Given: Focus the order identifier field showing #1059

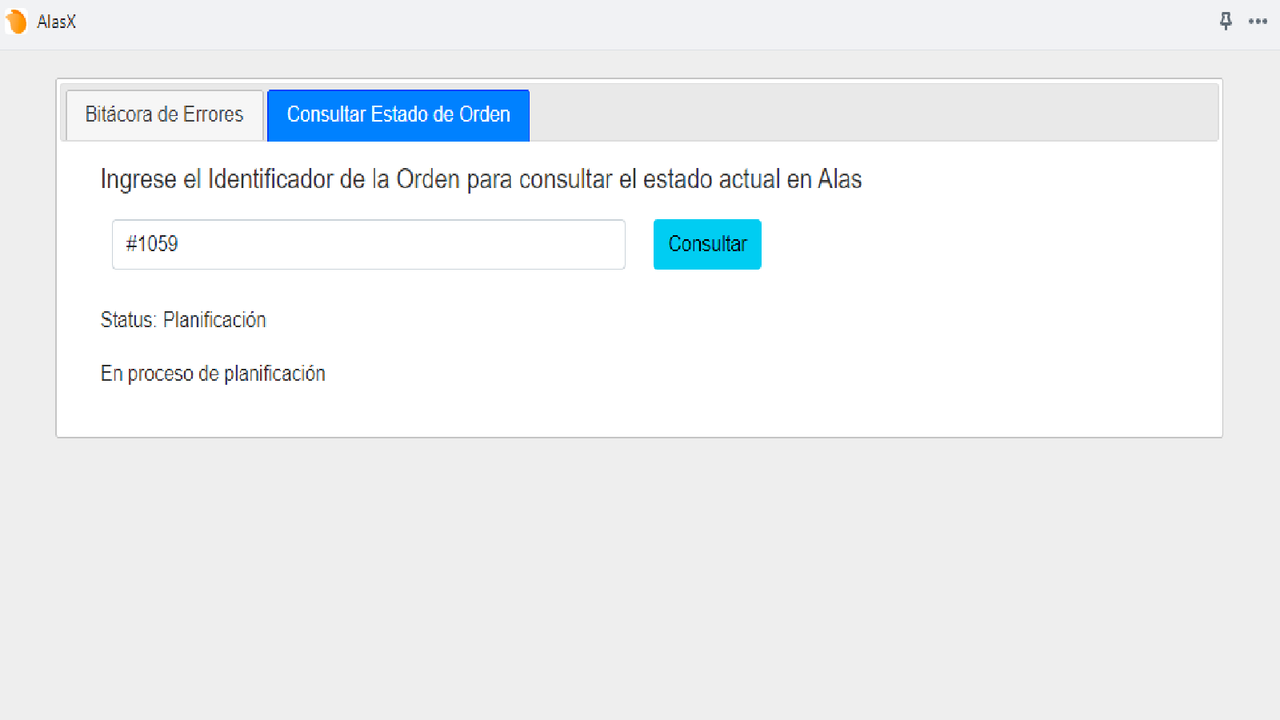Looking at the screenshot, I should click(x=369, y=244).
